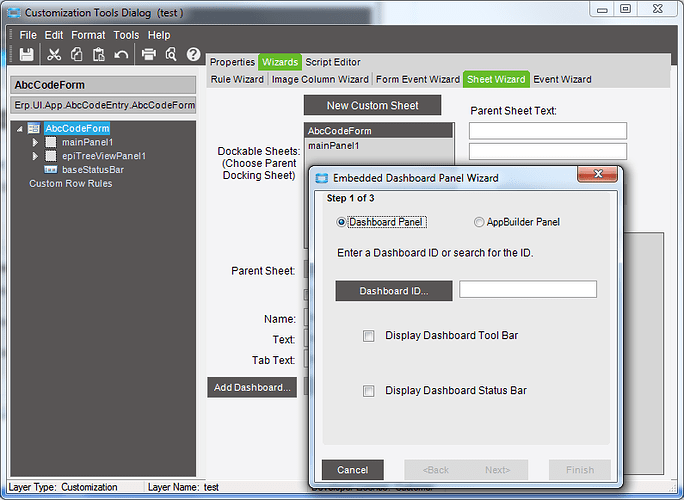Click the Paste clipboard icon
Viewport: 684px width, 500px height.
[x=99, y=55]
